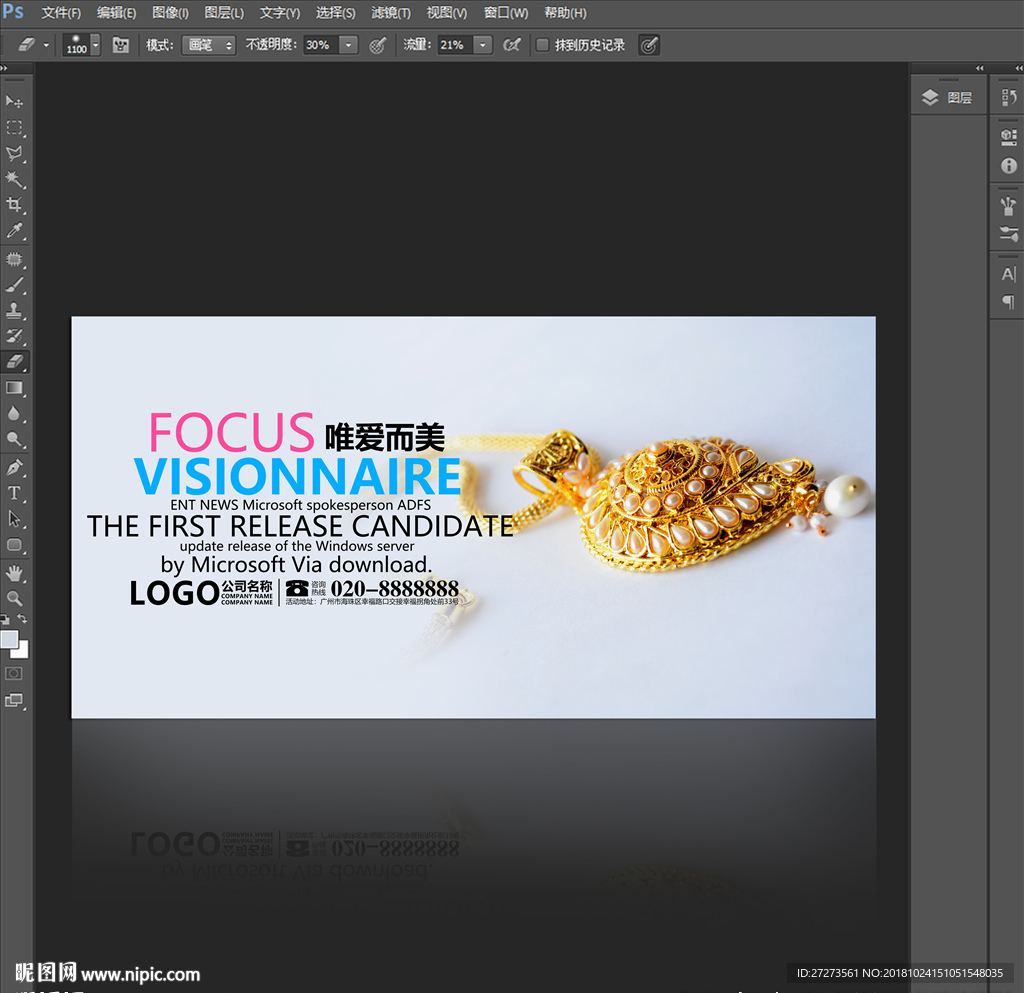Enable 抹到历史记录 checkbox
This screenshot has height=993, width=1024.
point(542,45)
